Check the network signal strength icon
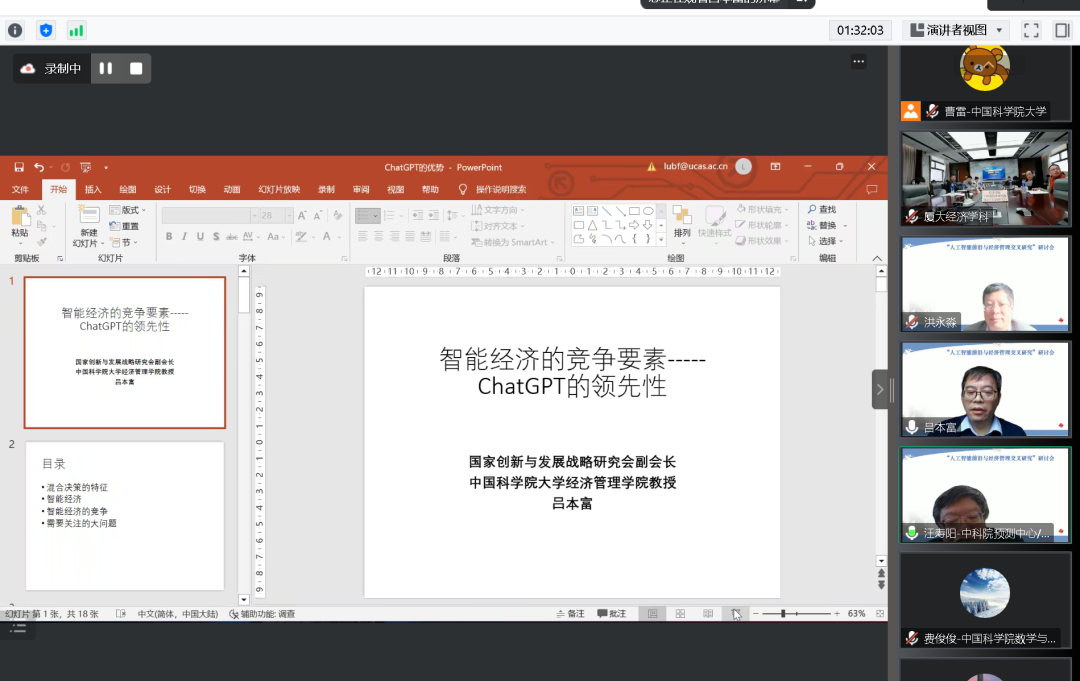Screen dimensions: 1080x681 pos(76,30)
